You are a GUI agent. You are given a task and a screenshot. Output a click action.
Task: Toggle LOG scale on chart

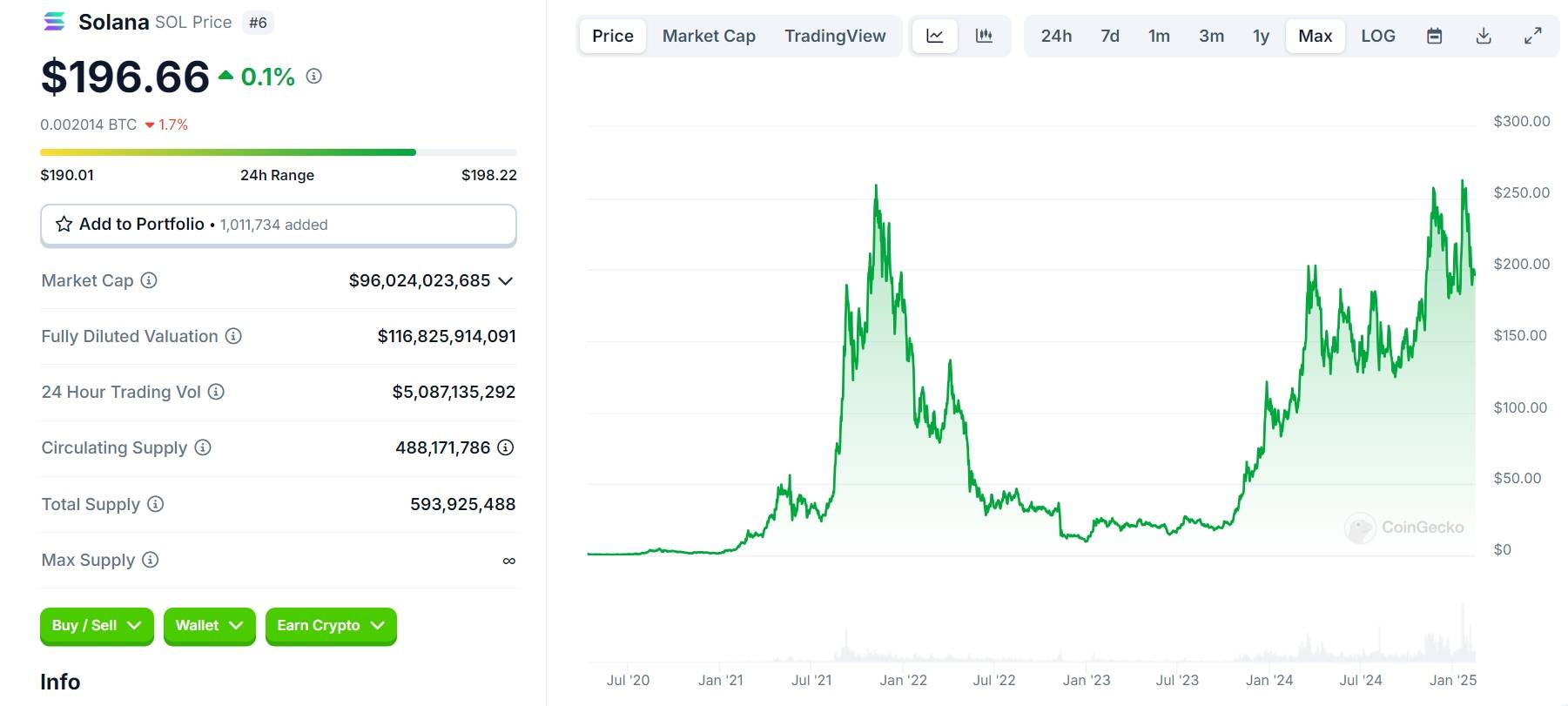[x=1378, y=36]
